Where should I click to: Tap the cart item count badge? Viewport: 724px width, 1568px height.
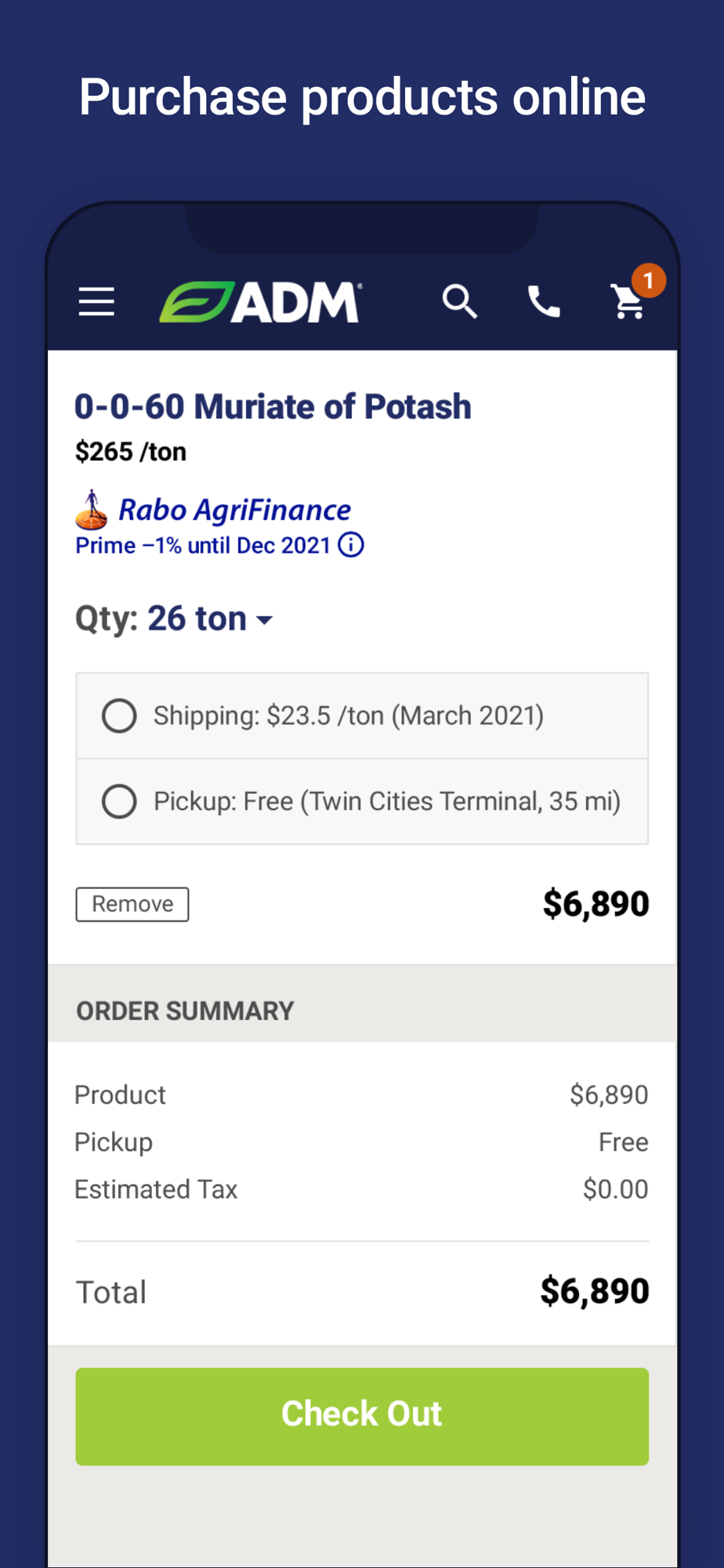point(649,280)
